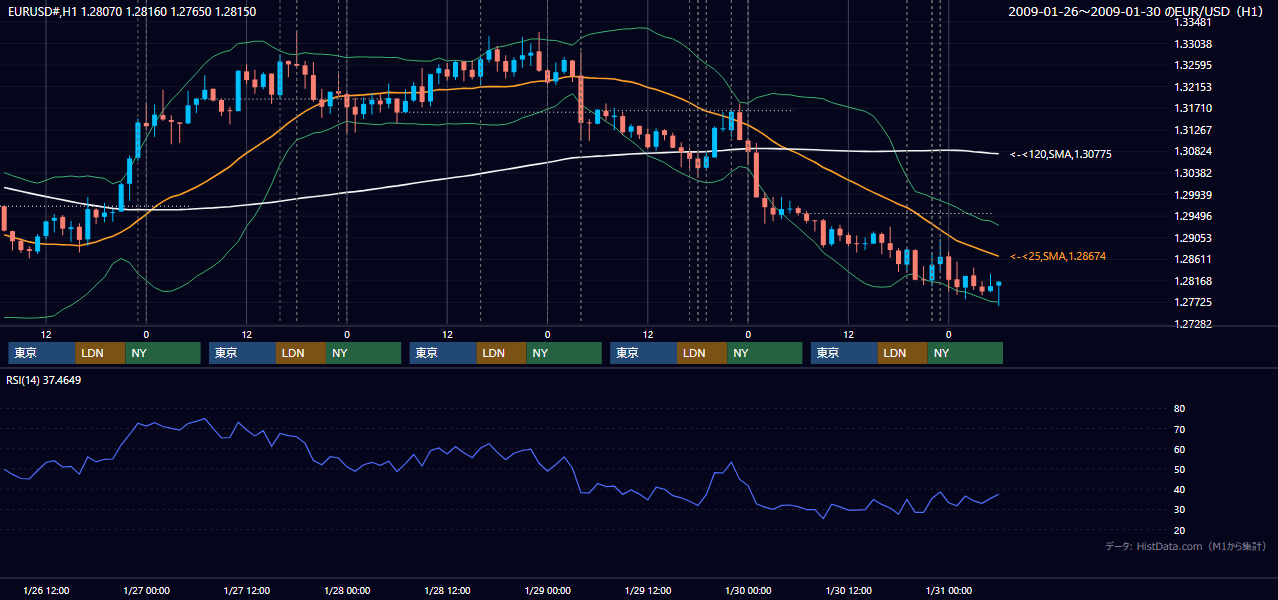Click price axis value 1.29496
Screen dimensions: 1278x600
(x=1193, y=216)
